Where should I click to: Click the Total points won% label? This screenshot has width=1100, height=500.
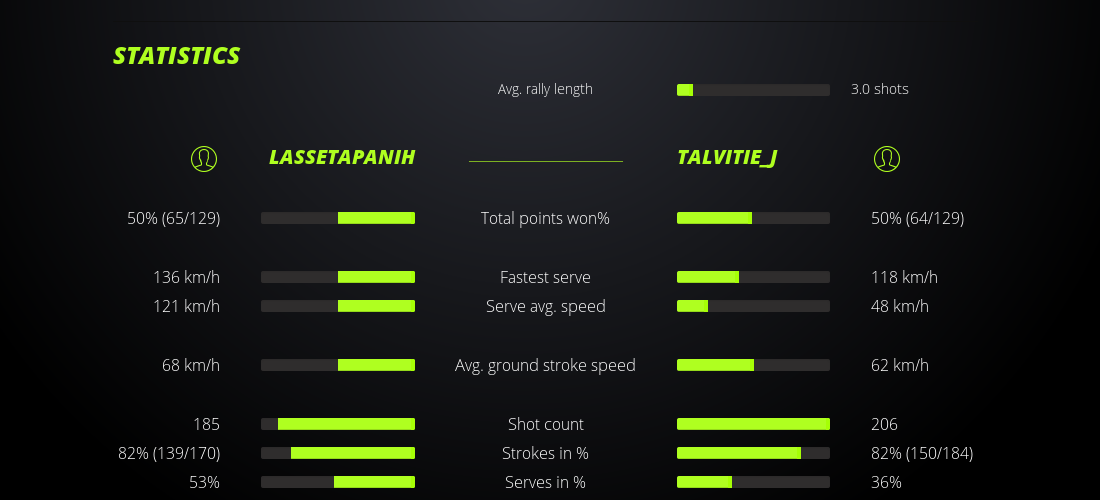coord(545,218)
